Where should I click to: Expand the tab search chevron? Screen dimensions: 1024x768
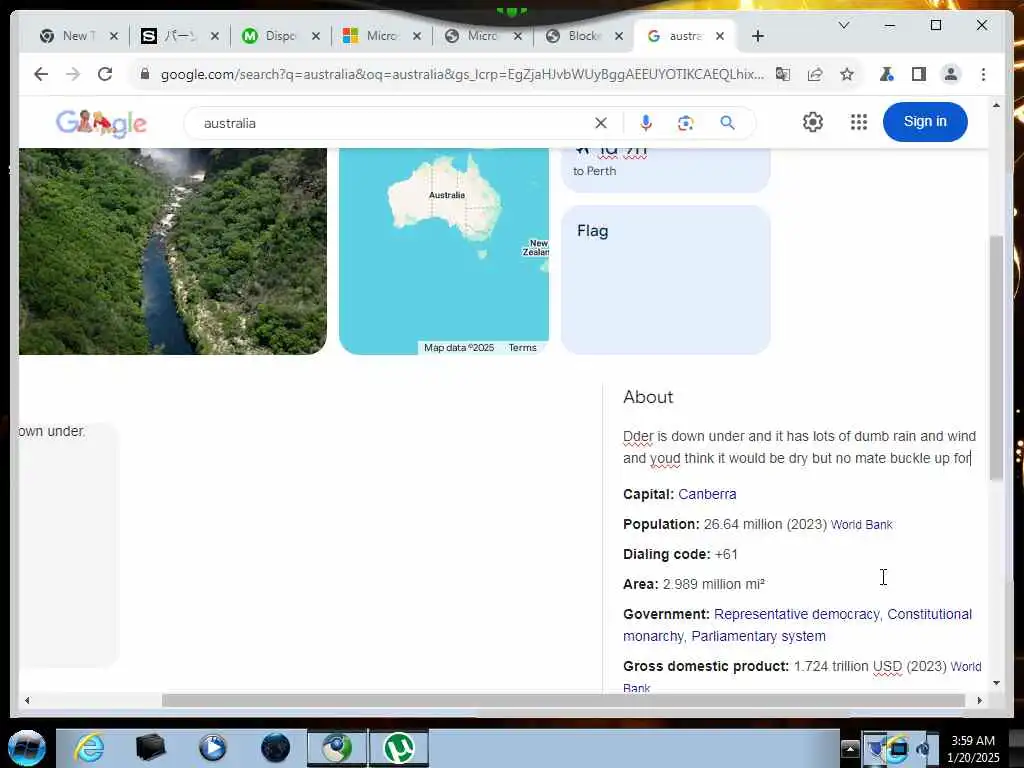point(844,25)
